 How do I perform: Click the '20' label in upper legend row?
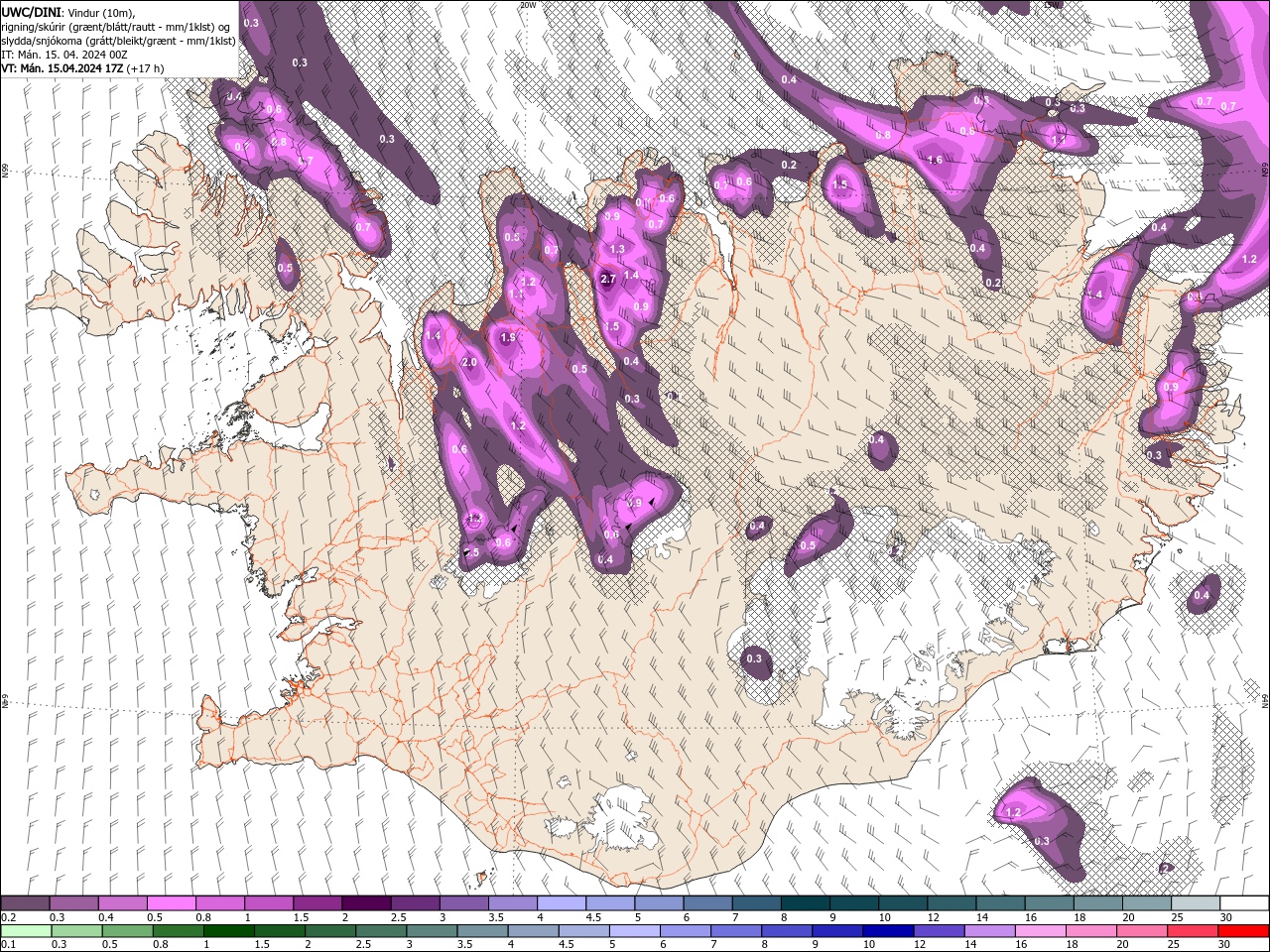(x=1128, y=917)
